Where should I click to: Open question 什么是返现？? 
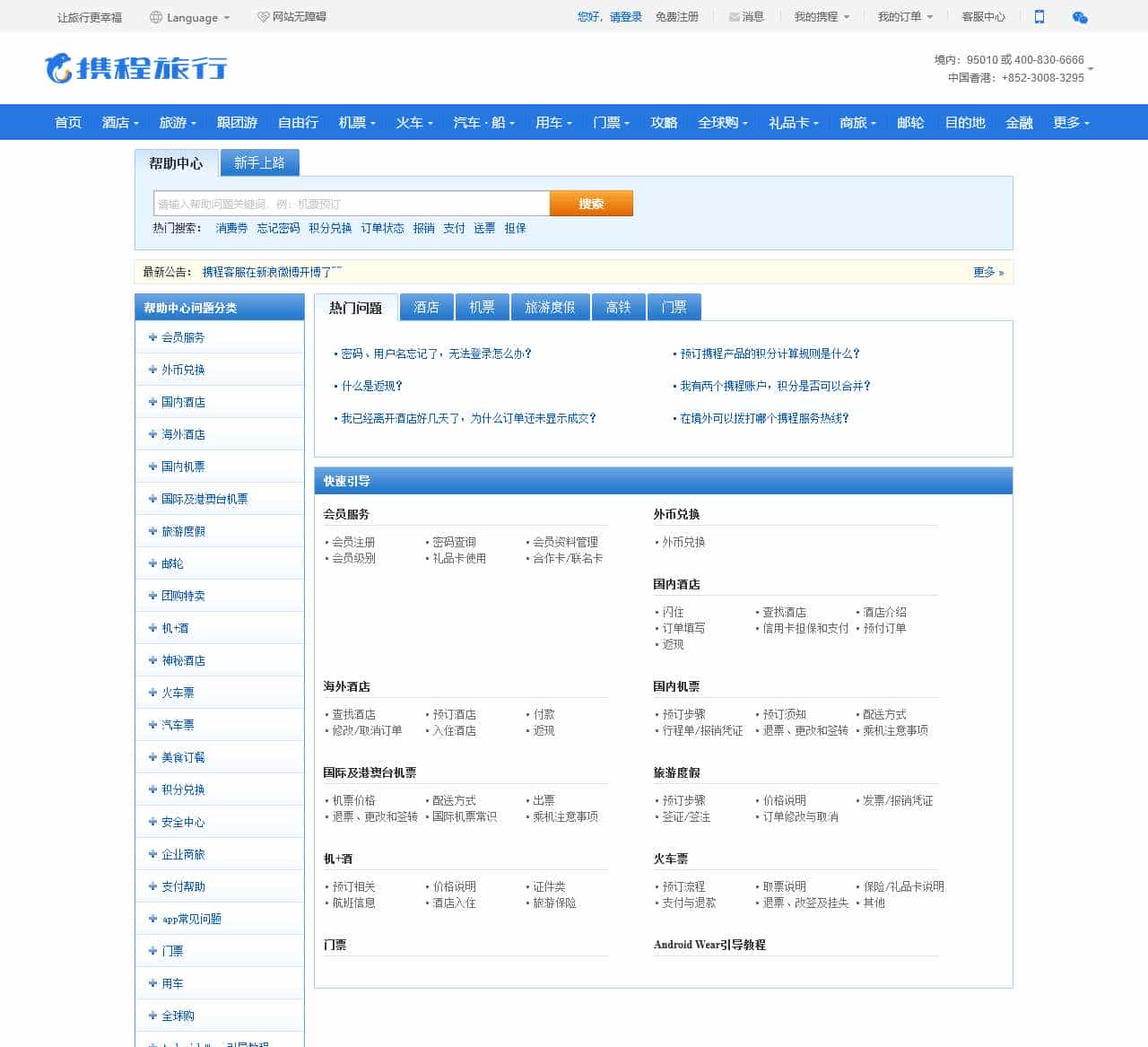(x=371, y=386)
